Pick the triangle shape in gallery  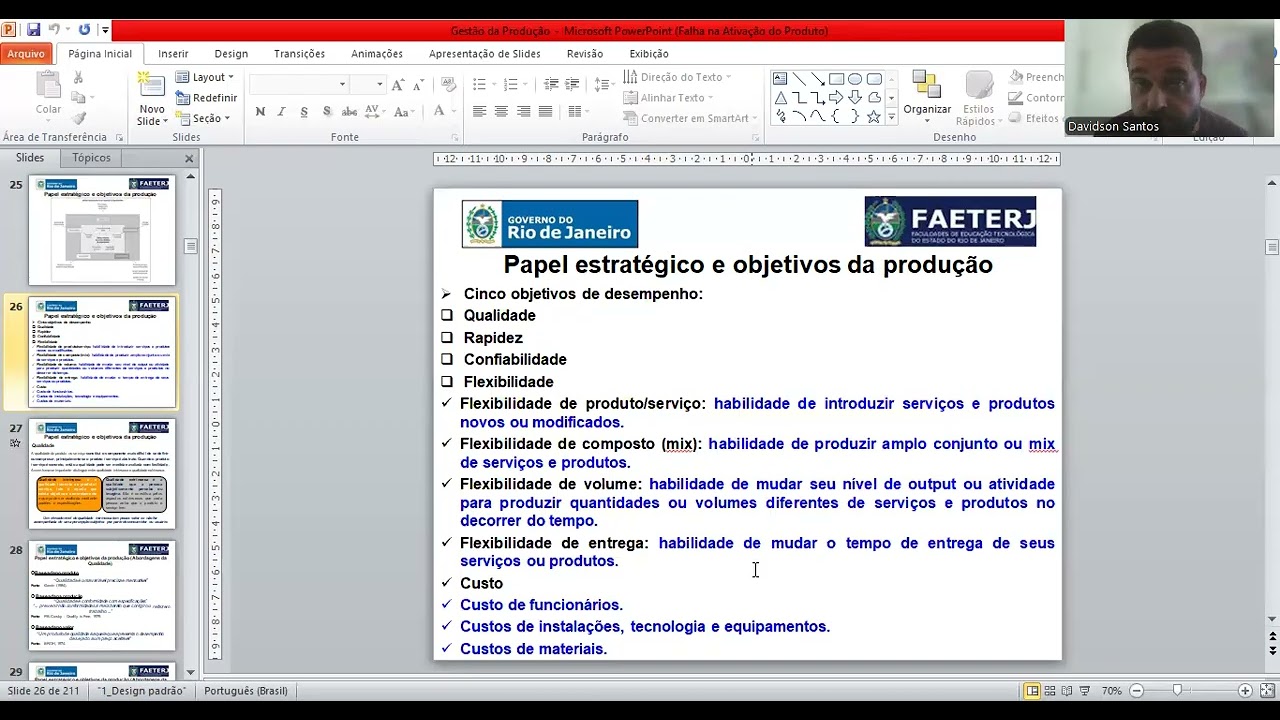(x=780, y=98)
